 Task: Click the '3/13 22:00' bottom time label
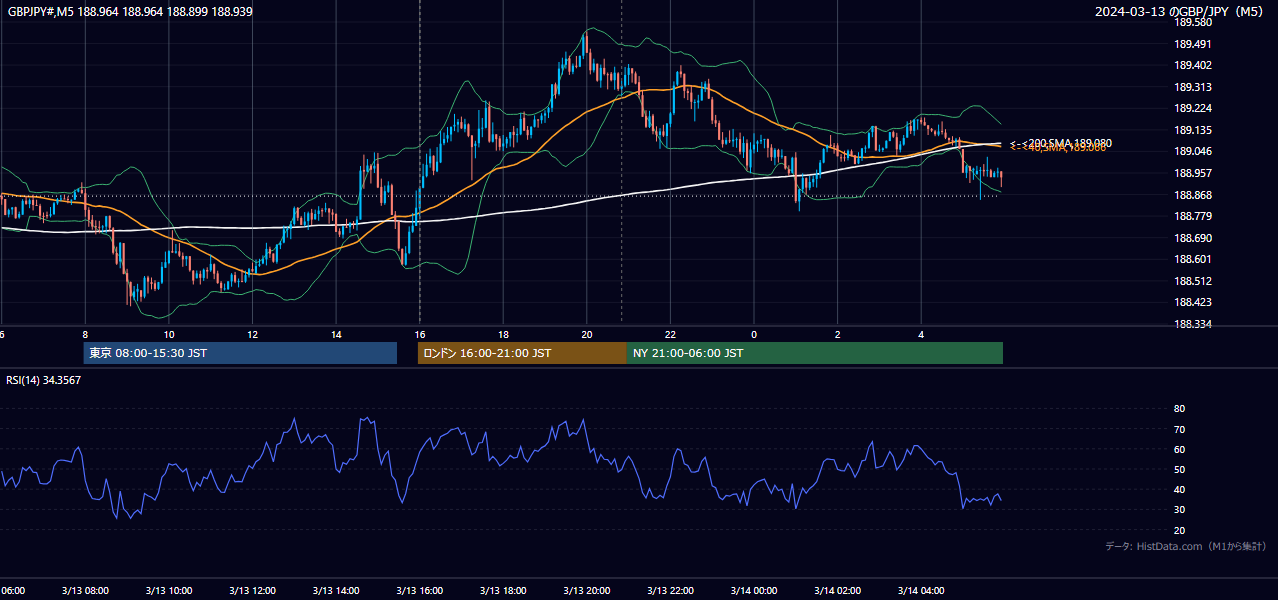pos(671,591)
